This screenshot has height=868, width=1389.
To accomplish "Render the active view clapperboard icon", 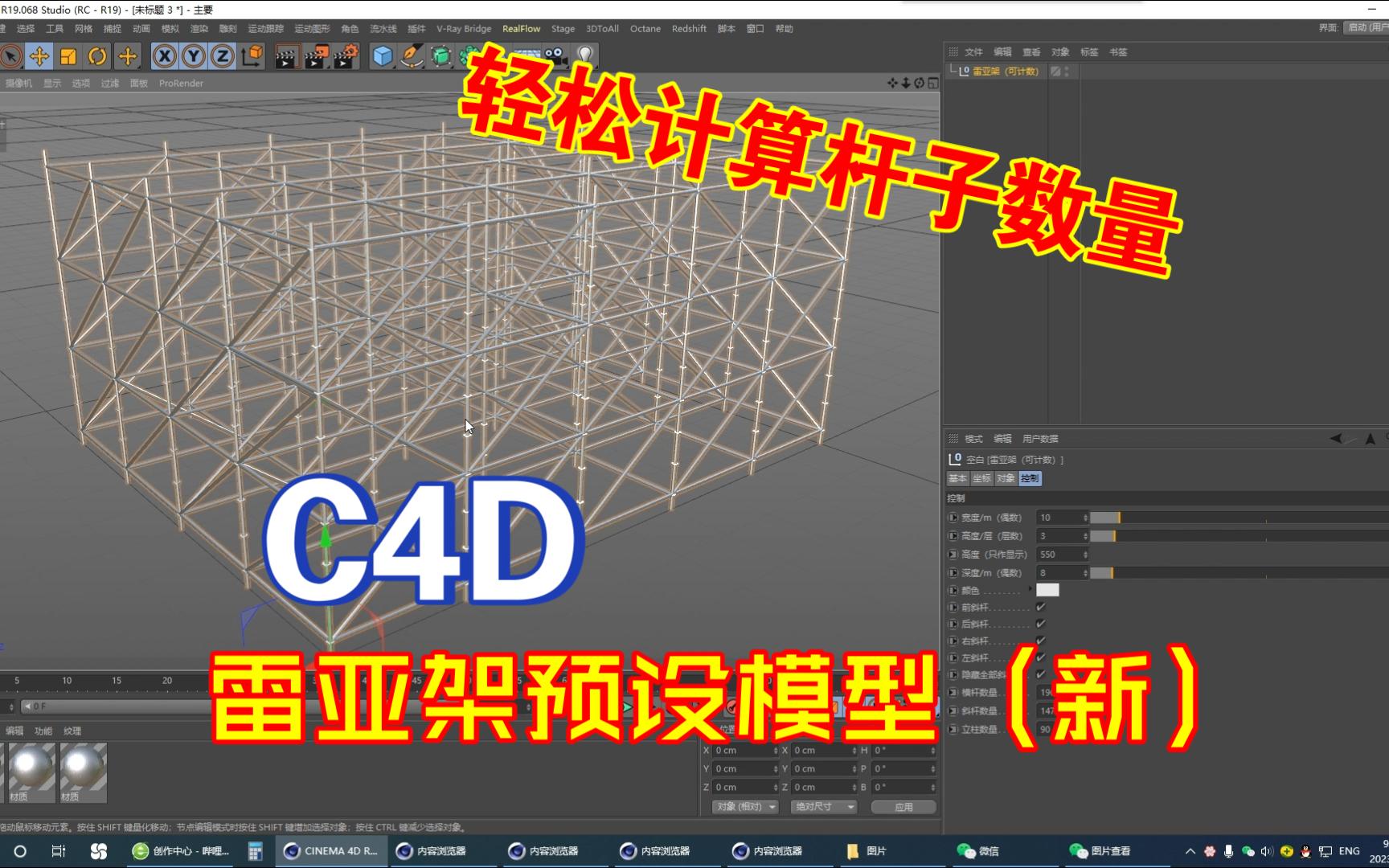I will (x=287, y=56).
